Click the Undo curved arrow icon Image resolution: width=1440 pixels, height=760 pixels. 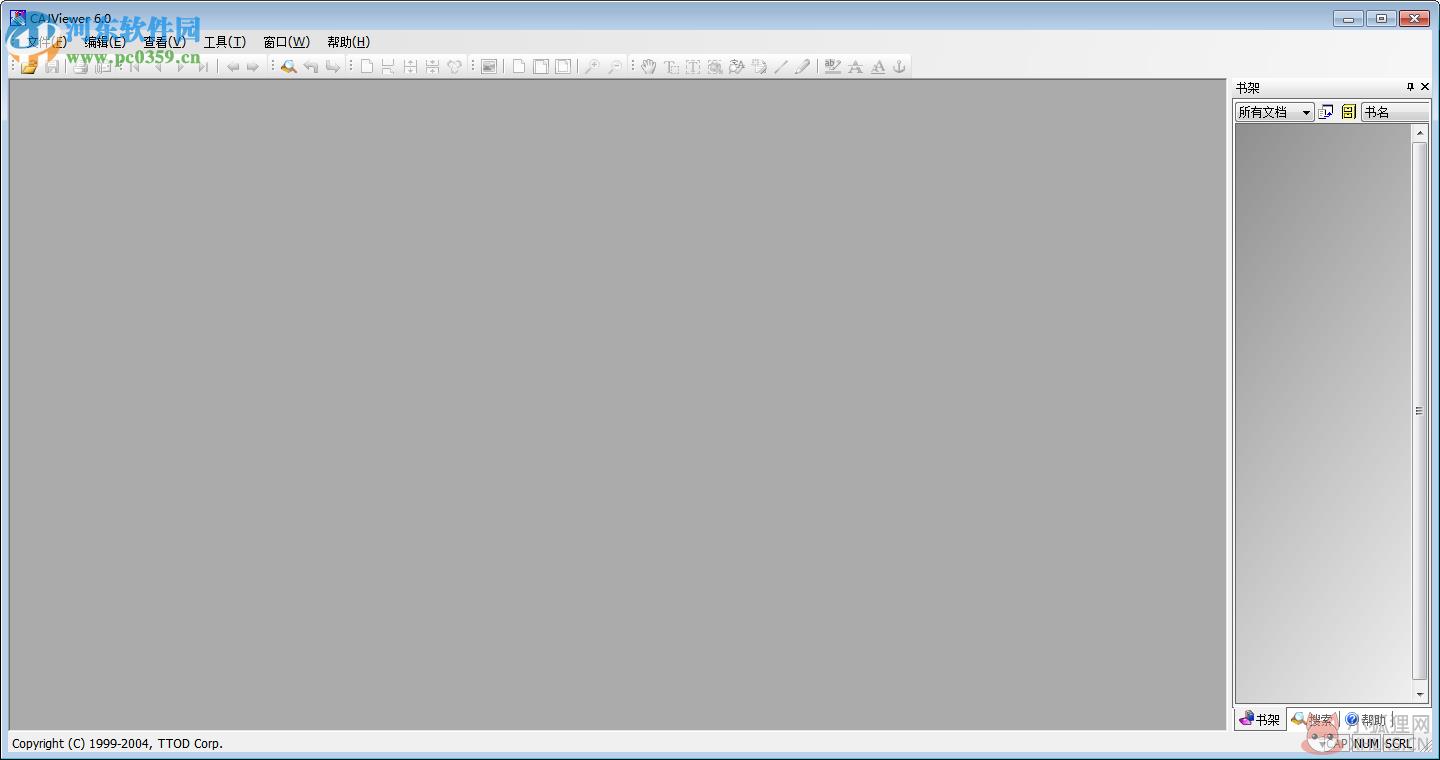(311, 66)
